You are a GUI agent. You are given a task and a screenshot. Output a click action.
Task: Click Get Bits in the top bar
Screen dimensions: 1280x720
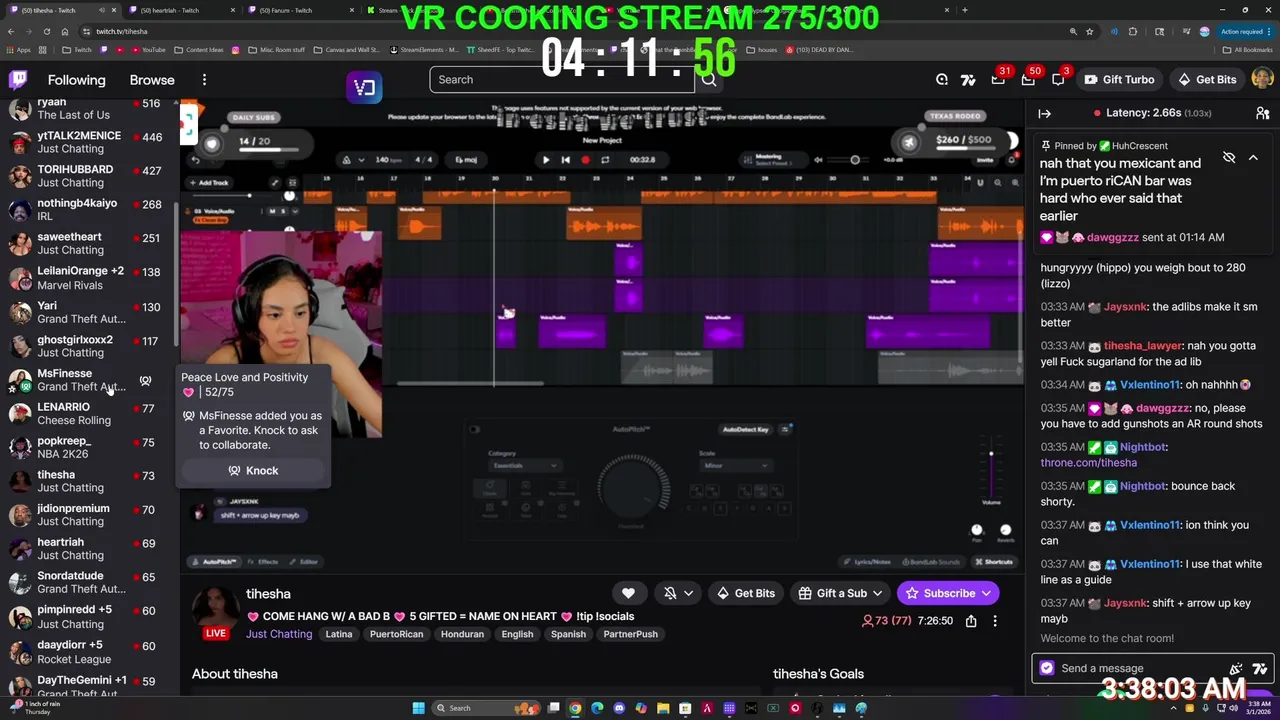[1207, 79]
